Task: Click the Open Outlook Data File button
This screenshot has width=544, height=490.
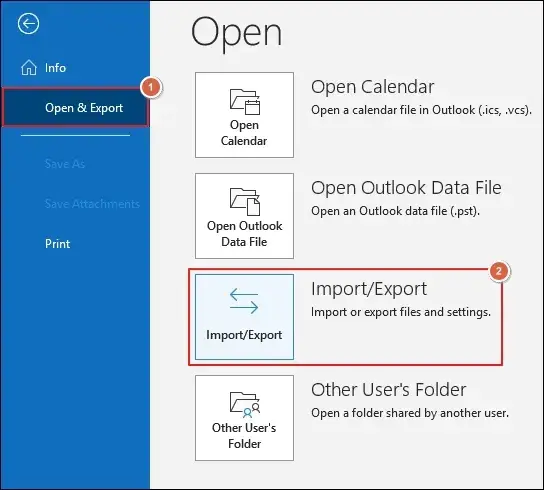Action: 244,216
